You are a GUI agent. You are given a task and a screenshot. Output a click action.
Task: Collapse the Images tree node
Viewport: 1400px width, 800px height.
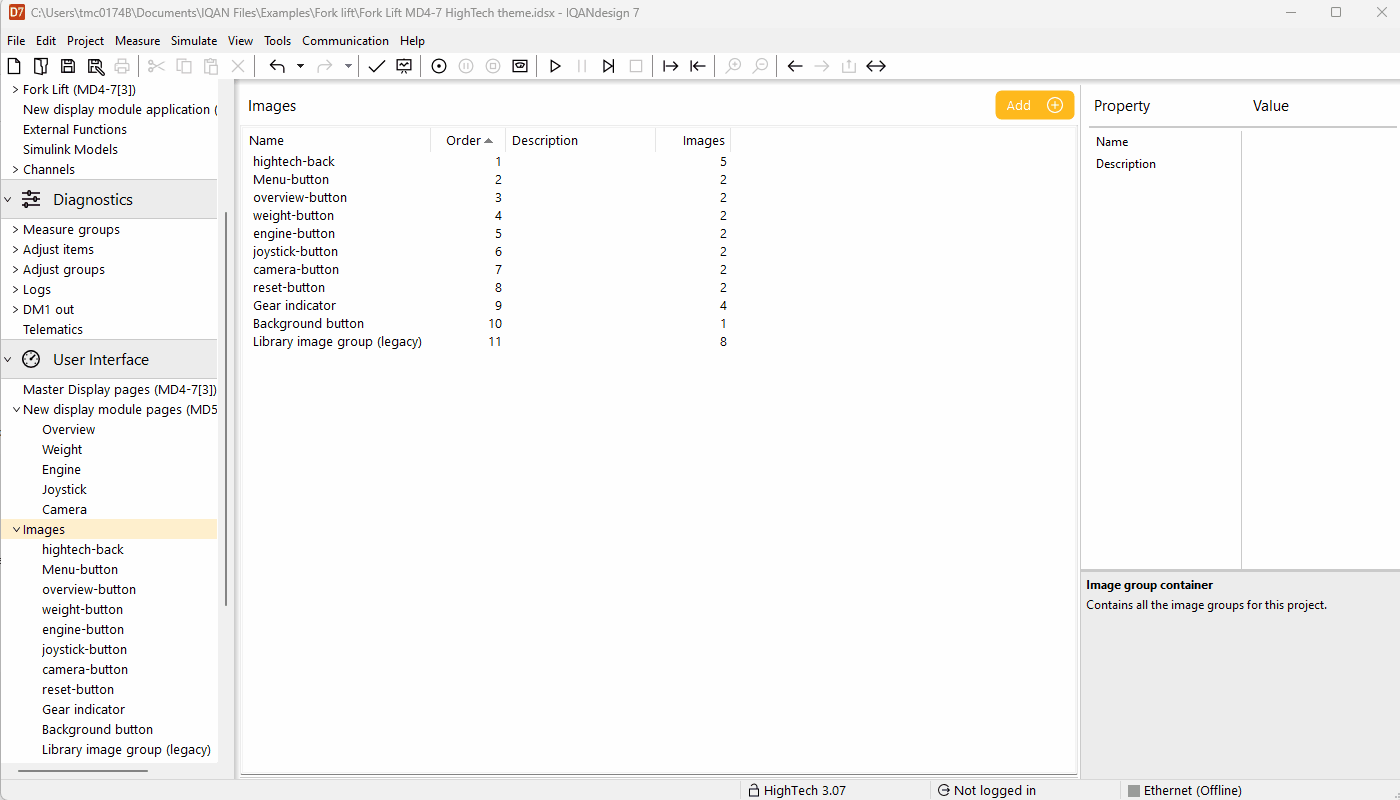click(x=16, y=530)
